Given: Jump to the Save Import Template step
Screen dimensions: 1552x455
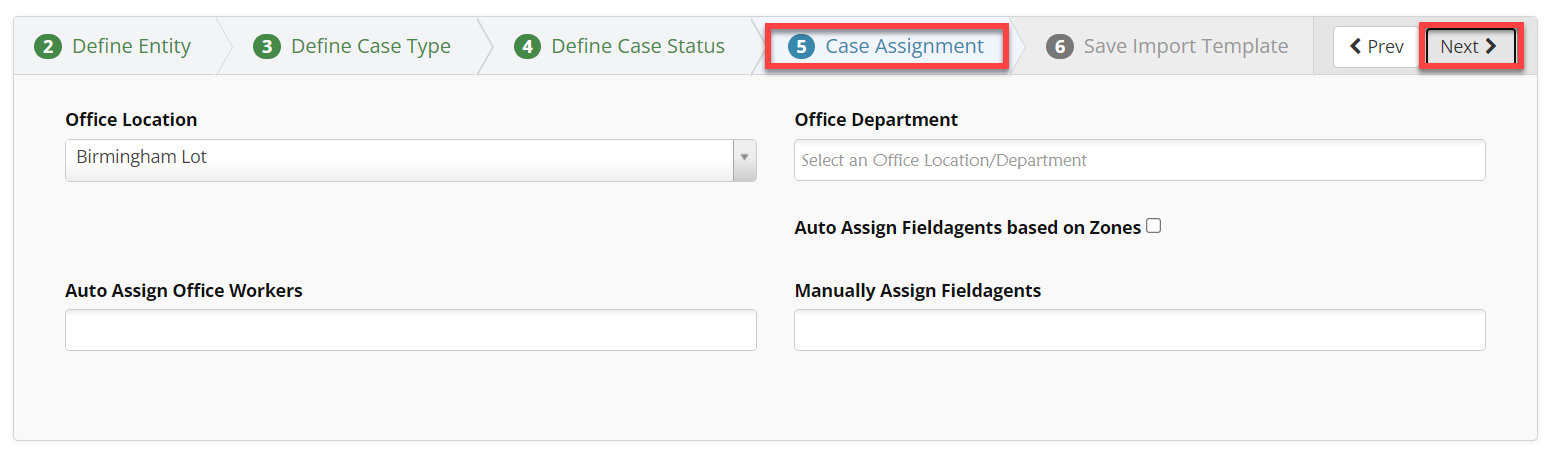Looking at the screenshot, I should 1185,47.
